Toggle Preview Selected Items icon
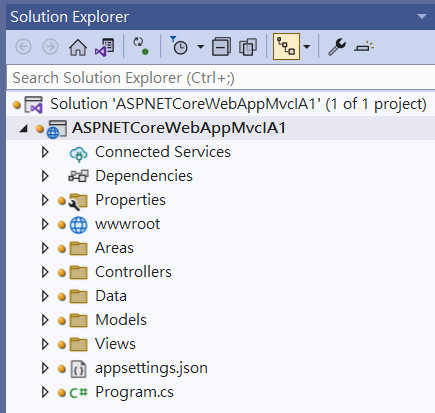Image resolution: width=435 pixels, height=413 pixels. (x=364, y=47)
